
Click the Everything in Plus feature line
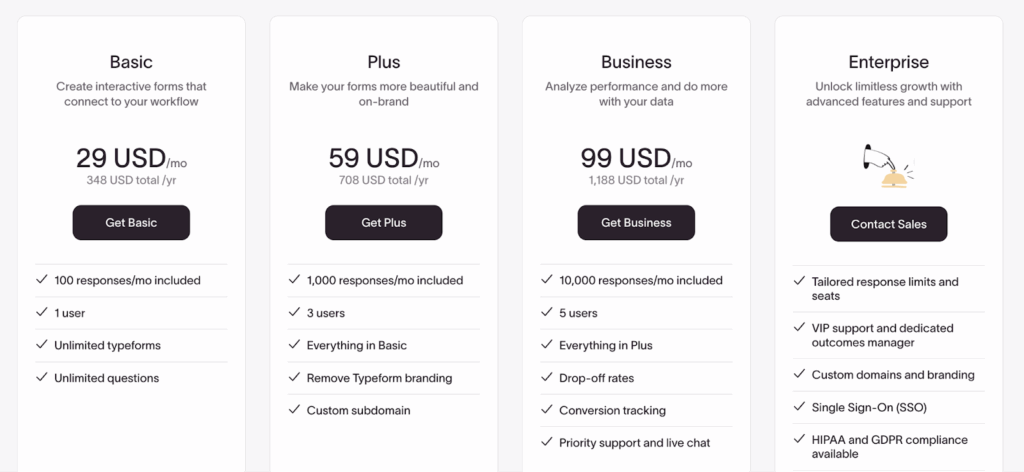tap(605, 345)
